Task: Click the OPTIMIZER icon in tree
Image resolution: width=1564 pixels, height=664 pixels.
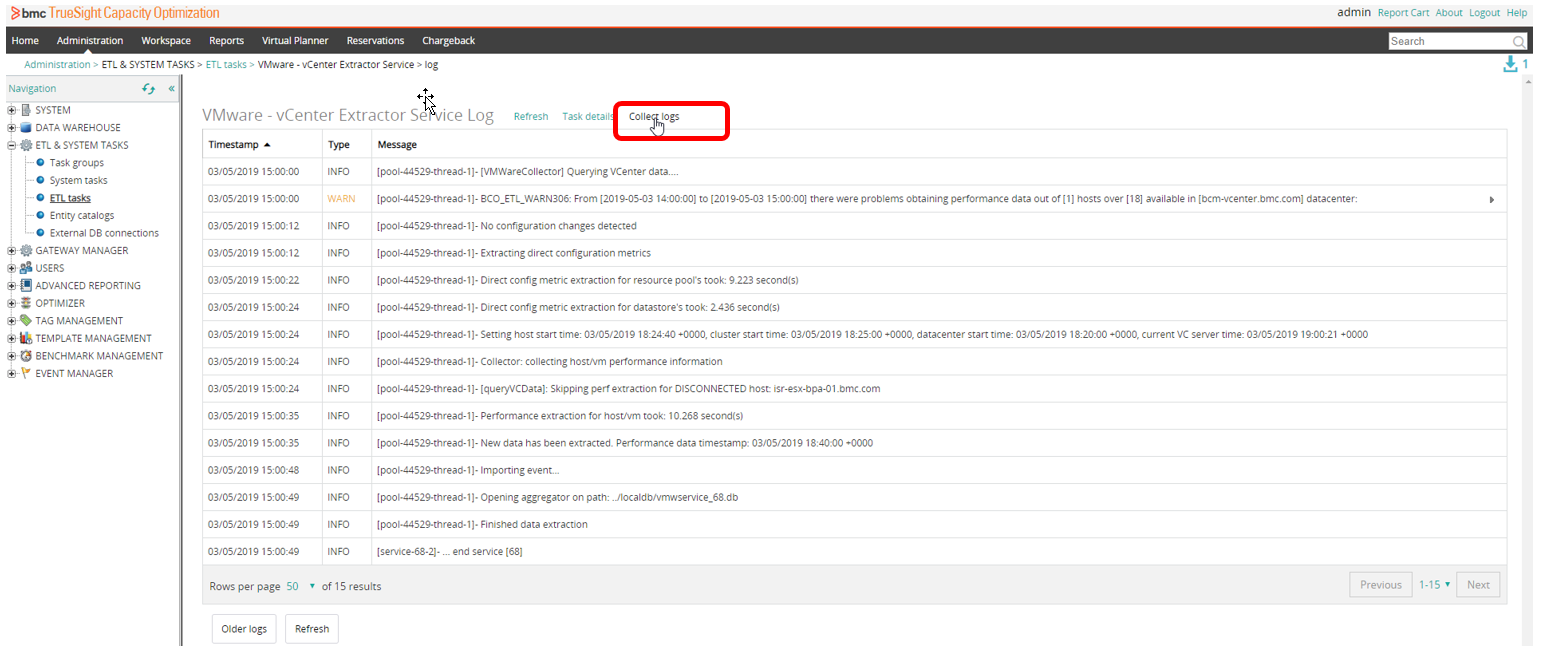Action: point(26,303)
